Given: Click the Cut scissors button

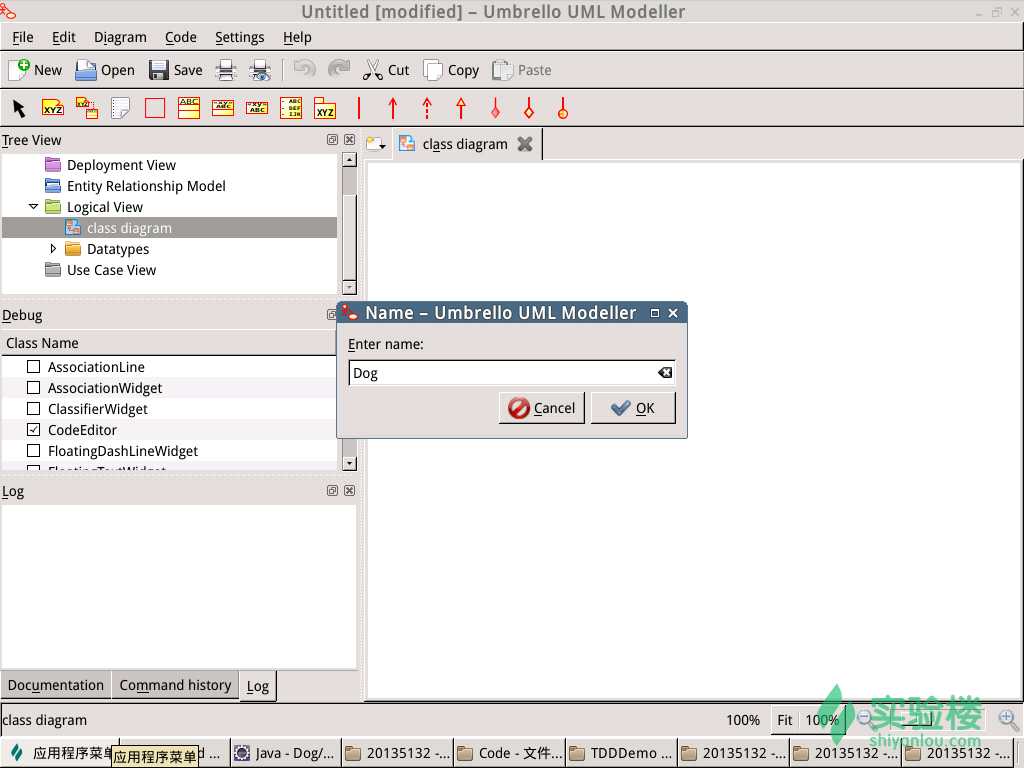Looking at the screenshot, I should (x=386, y=70).
